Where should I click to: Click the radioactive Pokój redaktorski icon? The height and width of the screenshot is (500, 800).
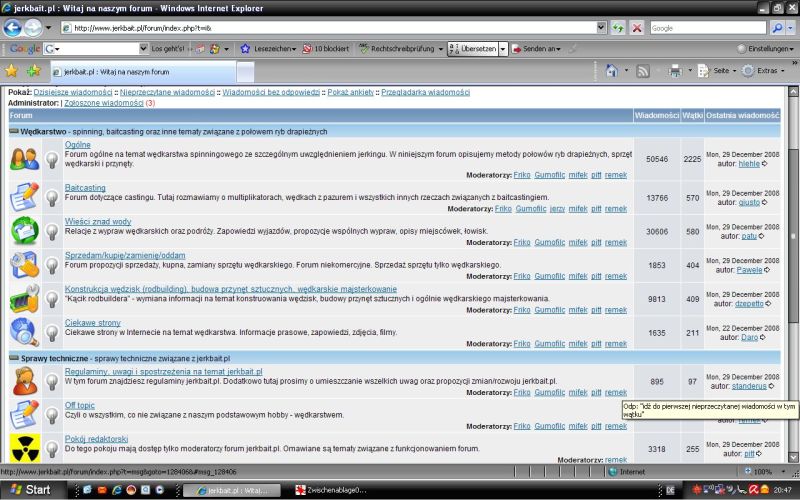click(x=24, y=446)
